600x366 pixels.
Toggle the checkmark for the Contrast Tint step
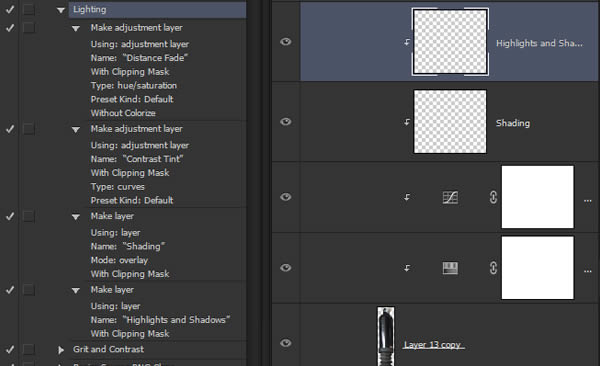[x=10, y=129]
